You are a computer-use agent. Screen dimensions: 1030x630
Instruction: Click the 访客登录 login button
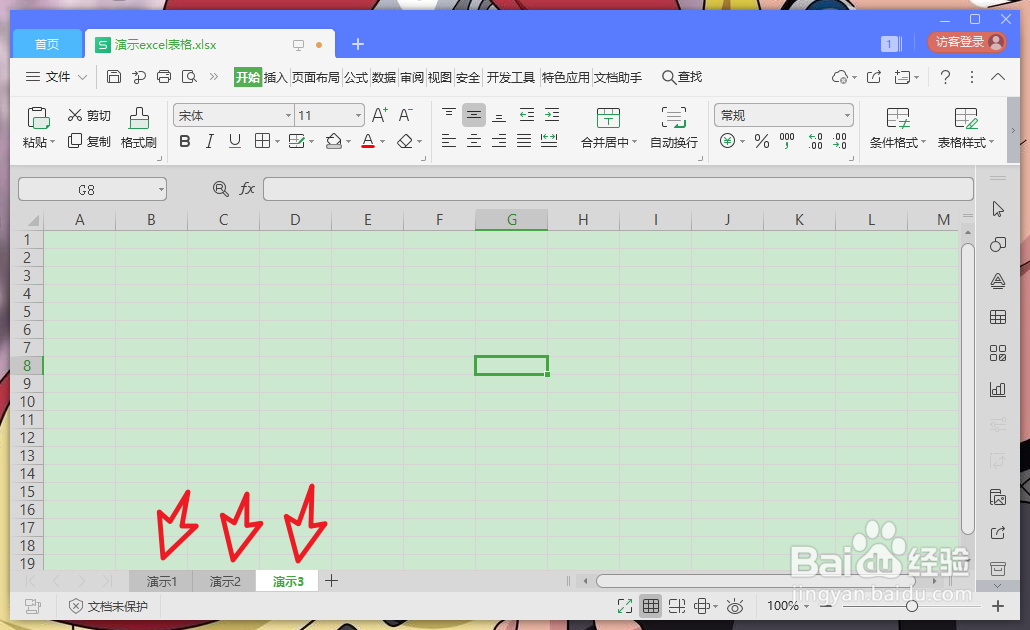pyautogui.click(x=960, y=43)
